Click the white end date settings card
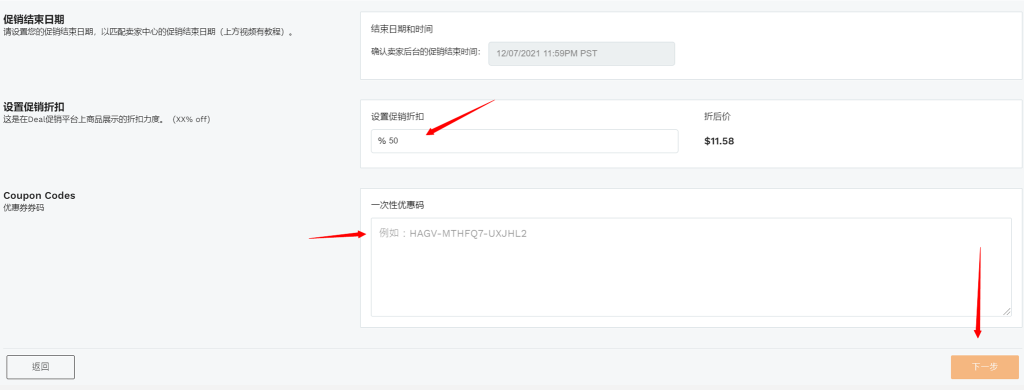Image resolution: width=1024 pixels, height=390 pixels. pos(691,46)
